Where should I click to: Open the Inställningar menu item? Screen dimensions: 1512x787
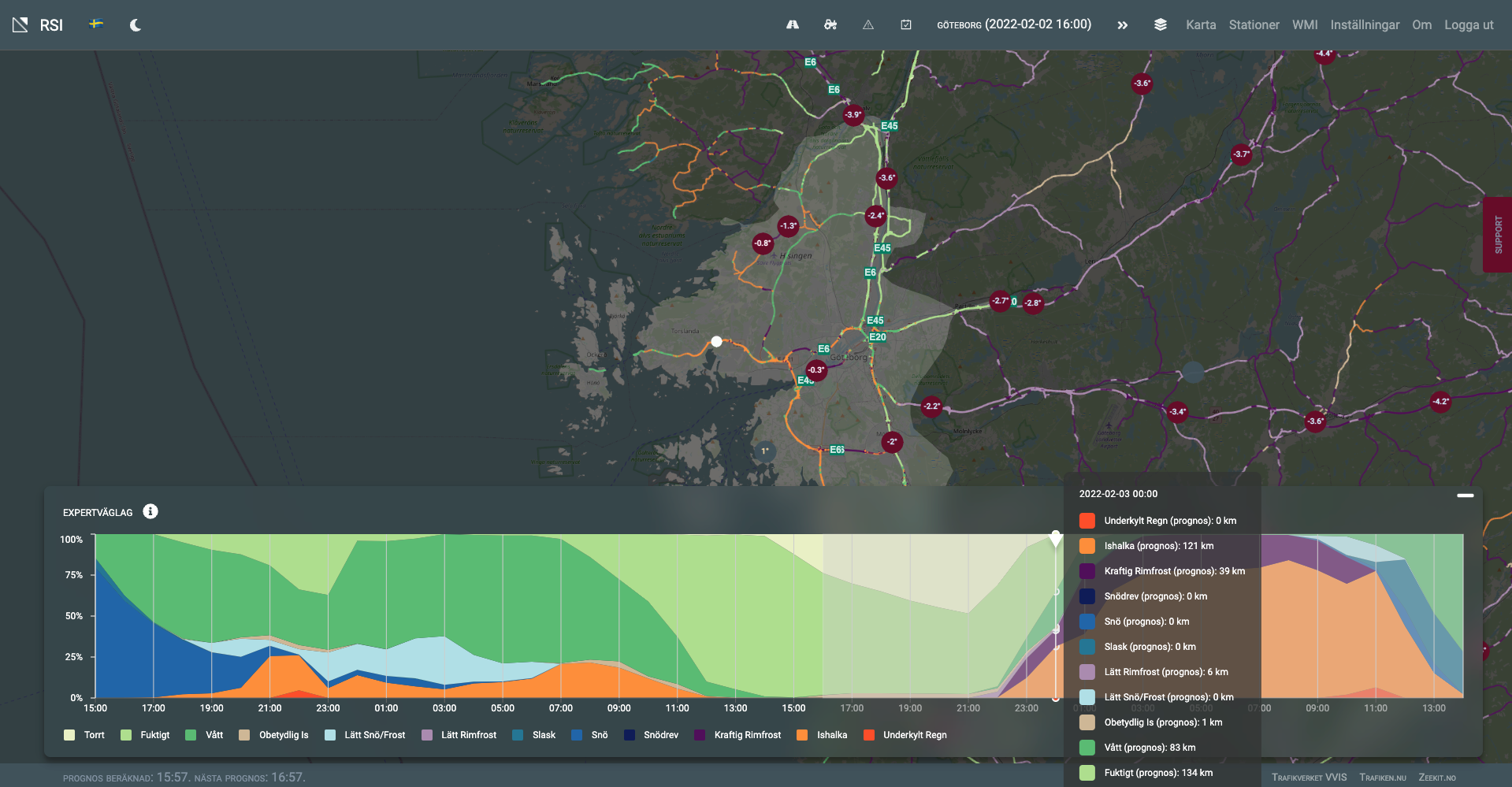pos(1365,25)
